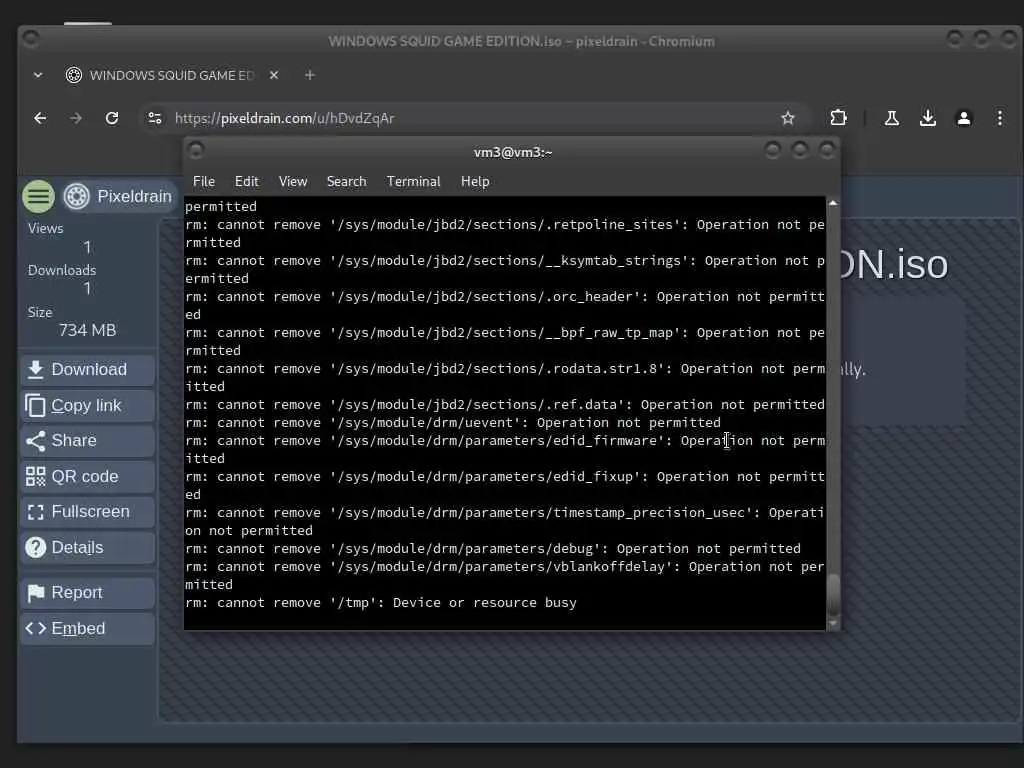Open the terminal Edit menu
Viewport: 1024px width, 768px height.
246,182
